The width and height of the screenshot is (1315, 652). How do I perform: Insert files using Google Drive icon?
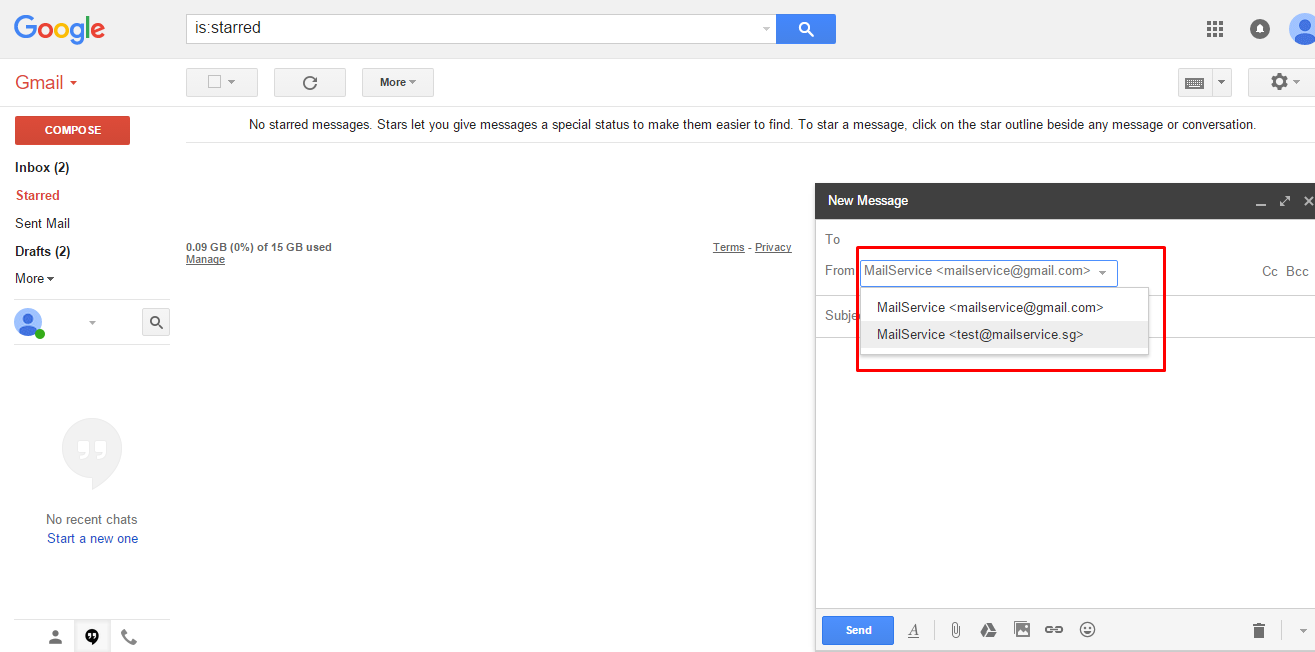pyautogui.click(x=988, y=630)
